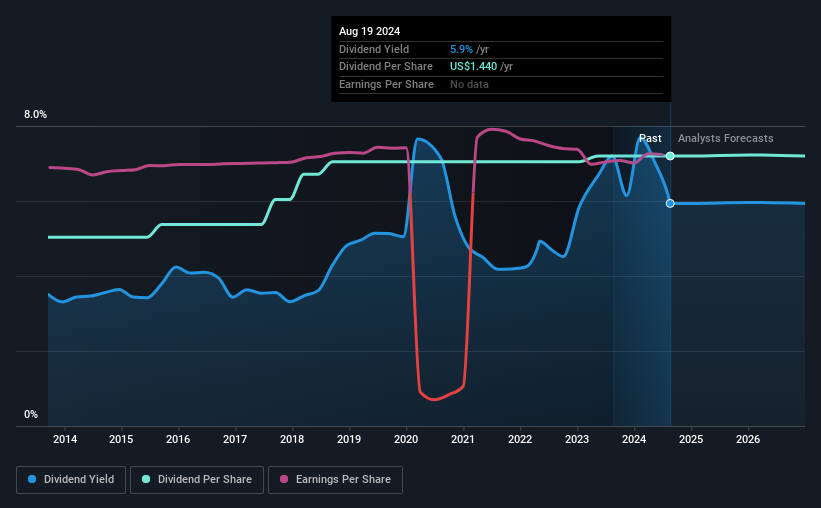The width and height of the screenshot is (821, 508).
Task: Select the teal dividend per share marker at Aug 2024
Action: tap(670, 156)
